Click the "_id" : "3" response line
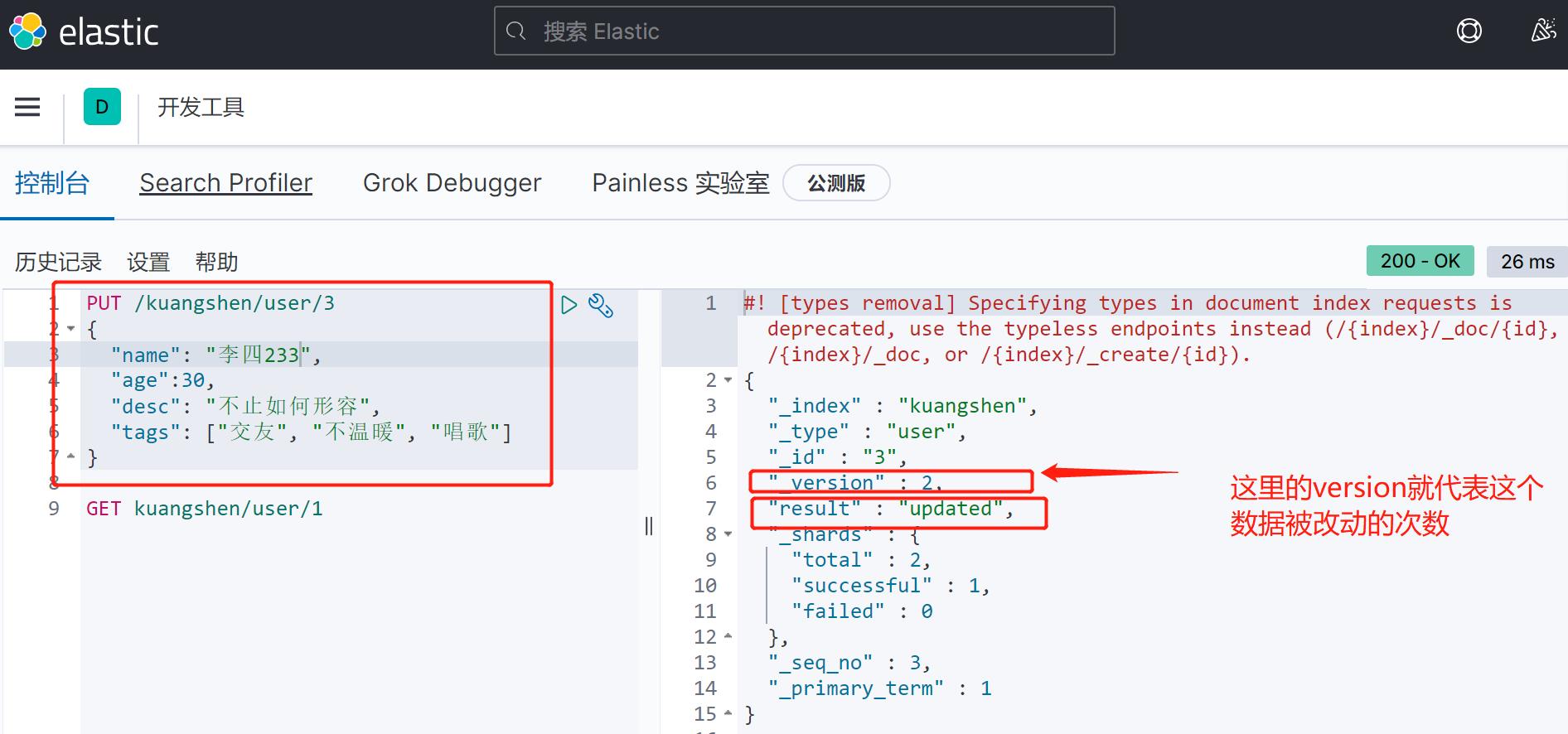The height and width of the screenshot is (734, 1568). [x=837, y=457]
